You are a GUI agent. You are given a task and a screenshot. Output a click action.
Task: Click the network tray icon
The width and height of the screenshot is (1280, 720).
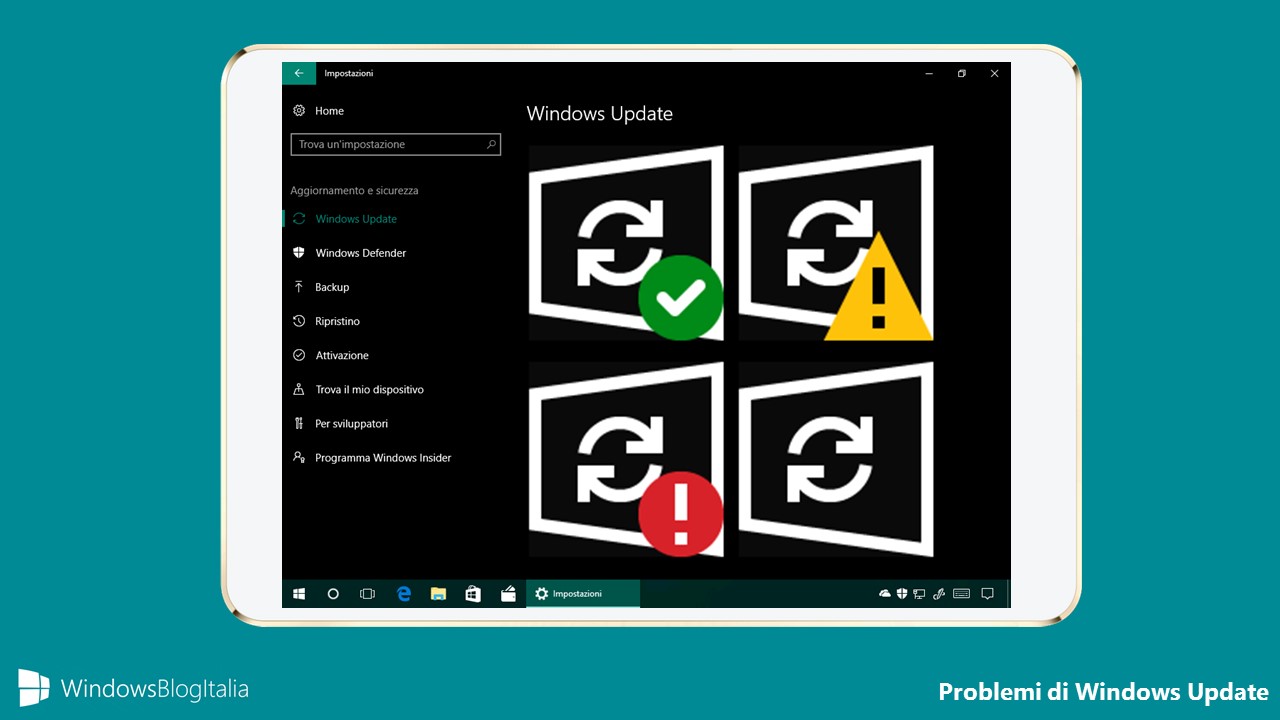[x=919, y=594]
